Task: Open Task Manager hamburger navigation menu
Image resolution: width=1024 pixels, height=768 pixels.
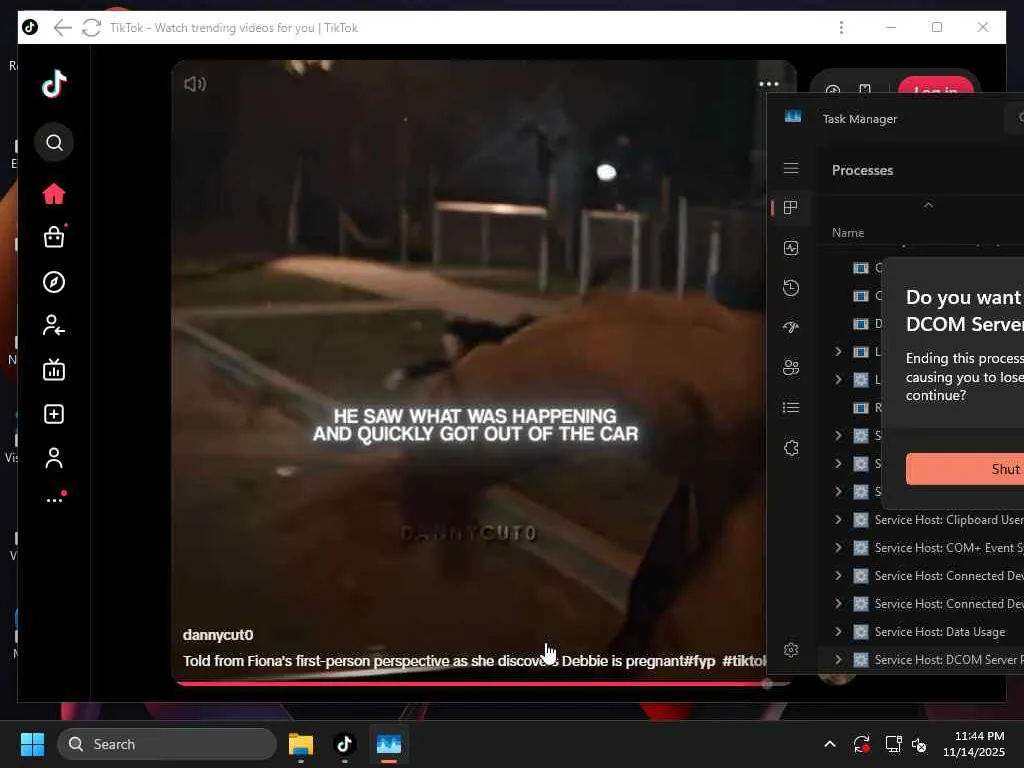Action: coord(791,168)
